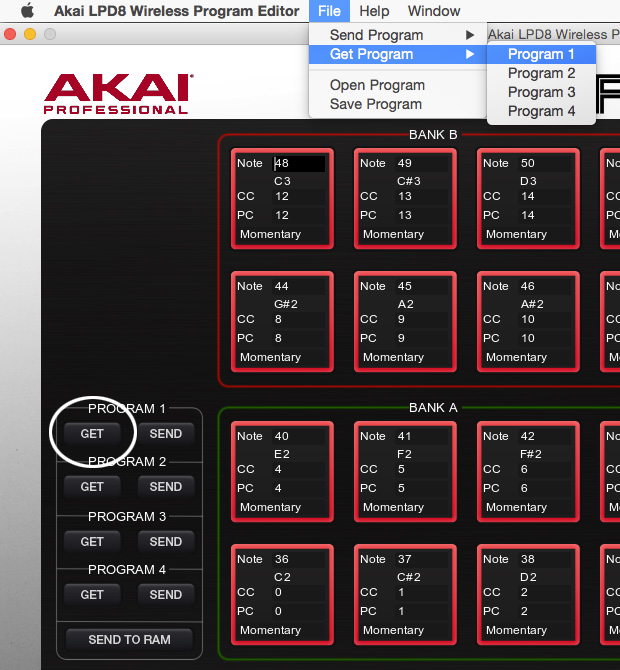Toggle Momentary mode on E2 pad
Image resolution: width=620 pixels, height=670 pixels.
[282, 507]
